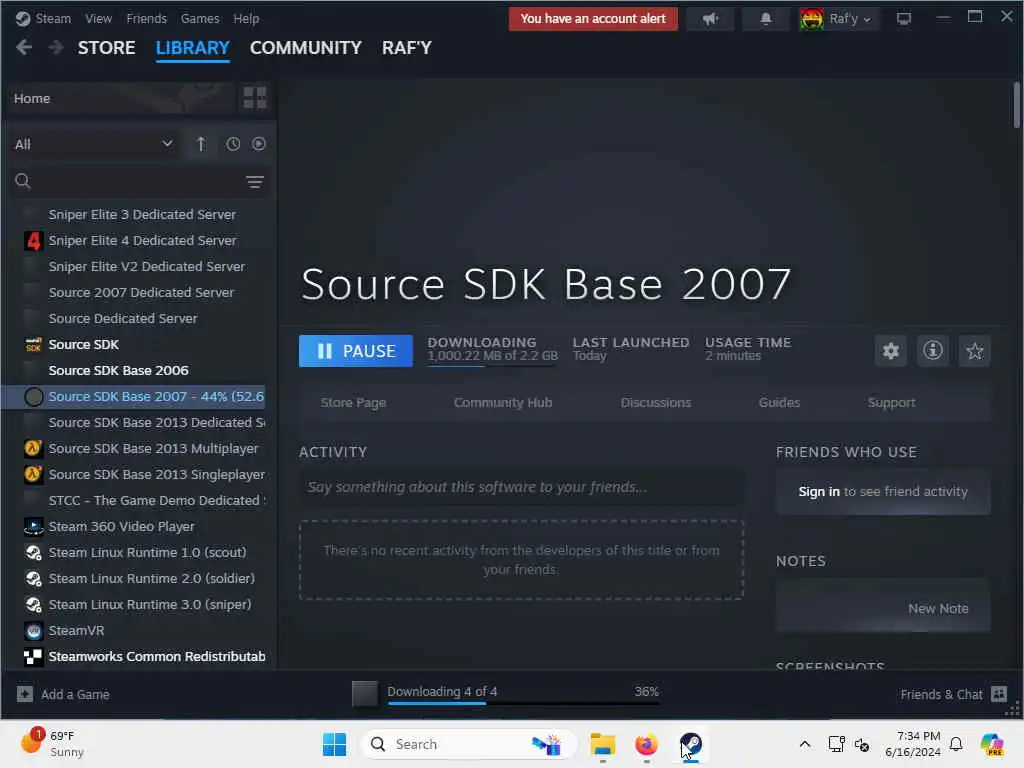Open Windows Start menu
The width and height of the screenshot is (1024, 768).
point(334,744)
